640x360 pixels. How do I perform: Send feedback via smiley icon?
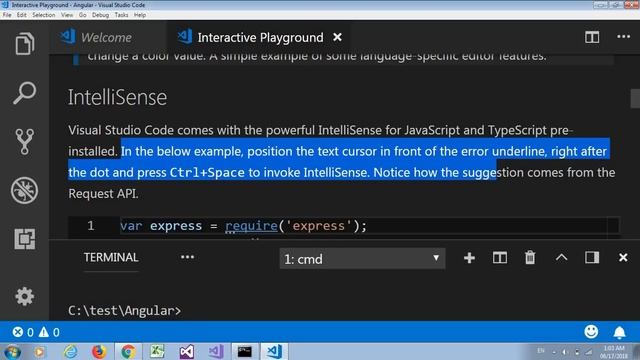coord(591,332)
